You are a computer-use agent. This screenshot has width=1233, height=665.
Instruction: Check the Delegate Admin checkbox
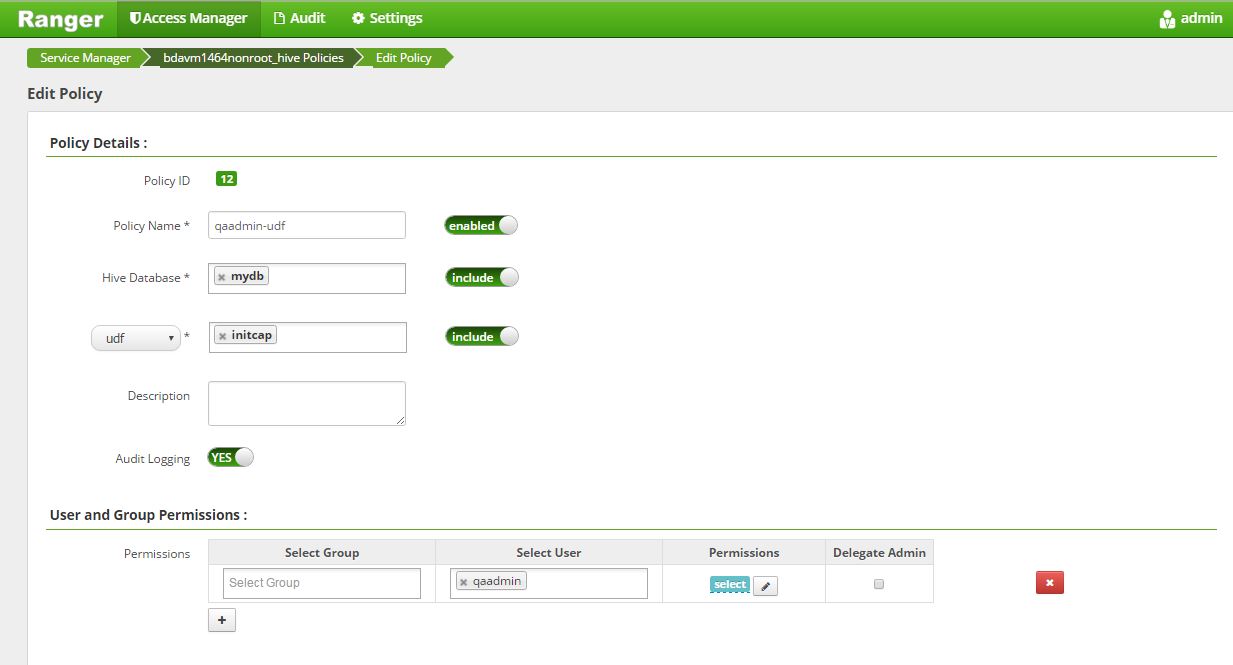[x=879, y=582]
